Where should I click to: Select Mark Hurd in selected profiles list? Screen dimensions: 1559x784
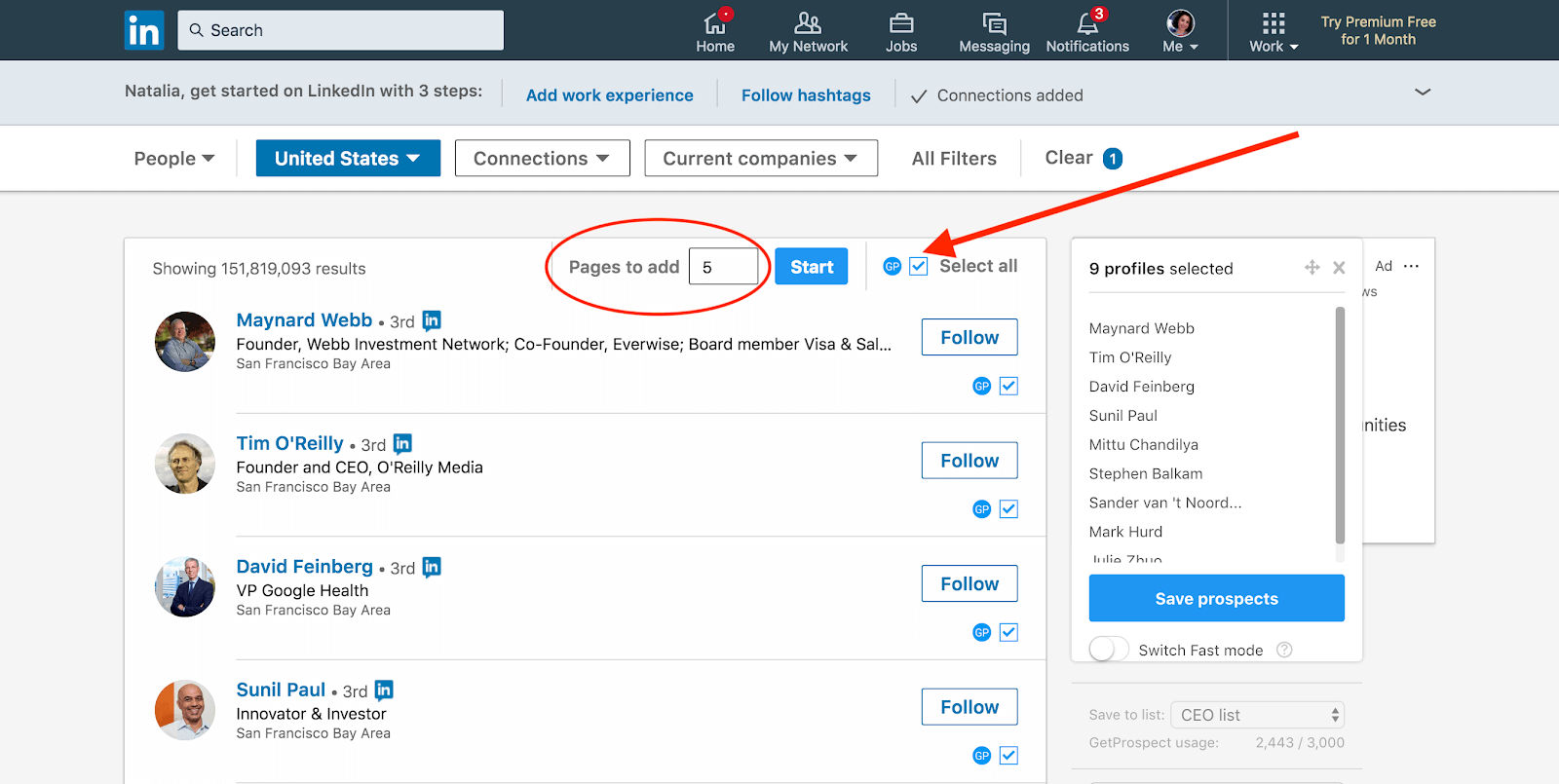[x=1125, y=532]
